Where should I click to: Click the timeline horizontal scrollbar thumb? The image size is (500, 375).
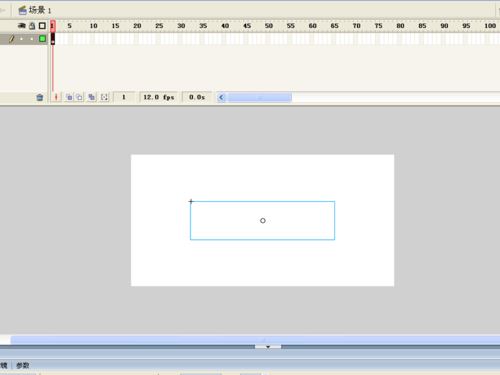[259, 97]
